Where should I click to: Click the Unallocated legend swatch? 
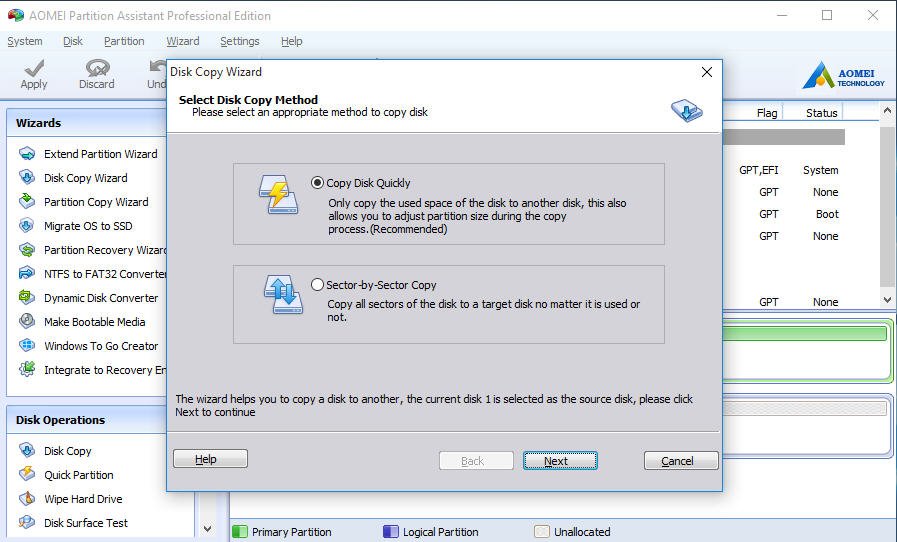(542, 532)
